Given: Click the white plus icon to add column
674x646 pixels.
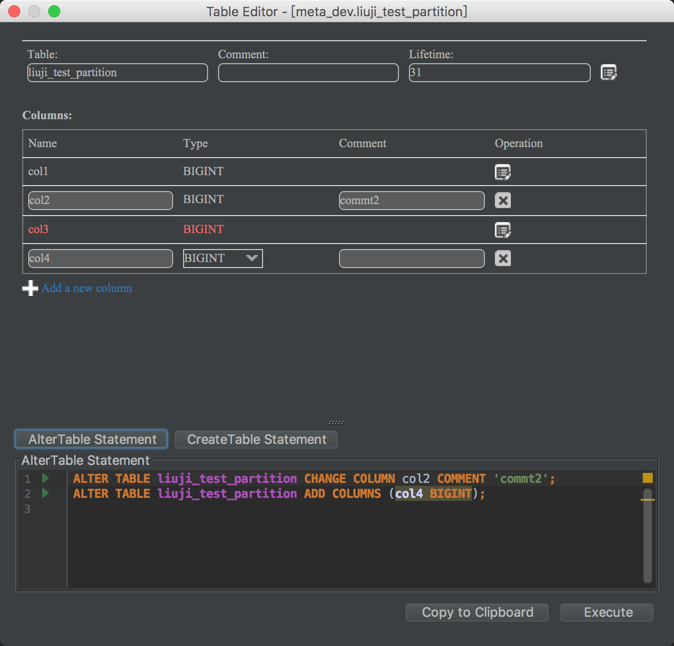Looking at the screenshot, I should click(x=30, y=288).
